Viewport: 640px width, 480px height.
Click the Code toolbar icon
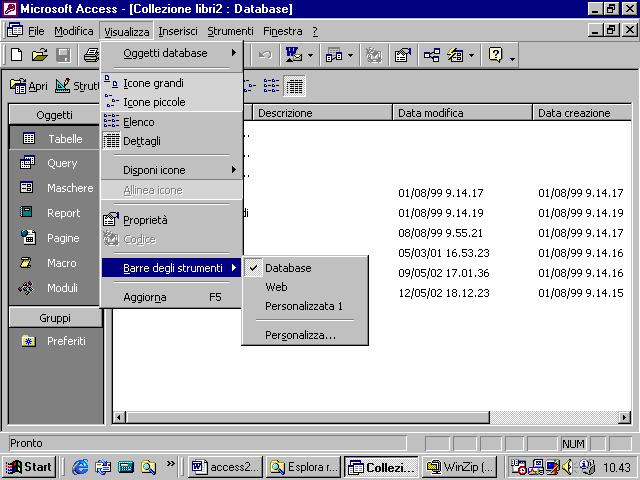pos(373,55)
